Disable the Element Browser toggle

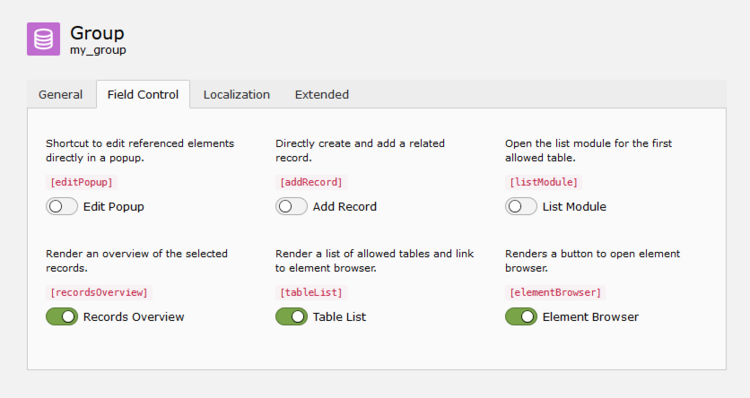[521, 317]
